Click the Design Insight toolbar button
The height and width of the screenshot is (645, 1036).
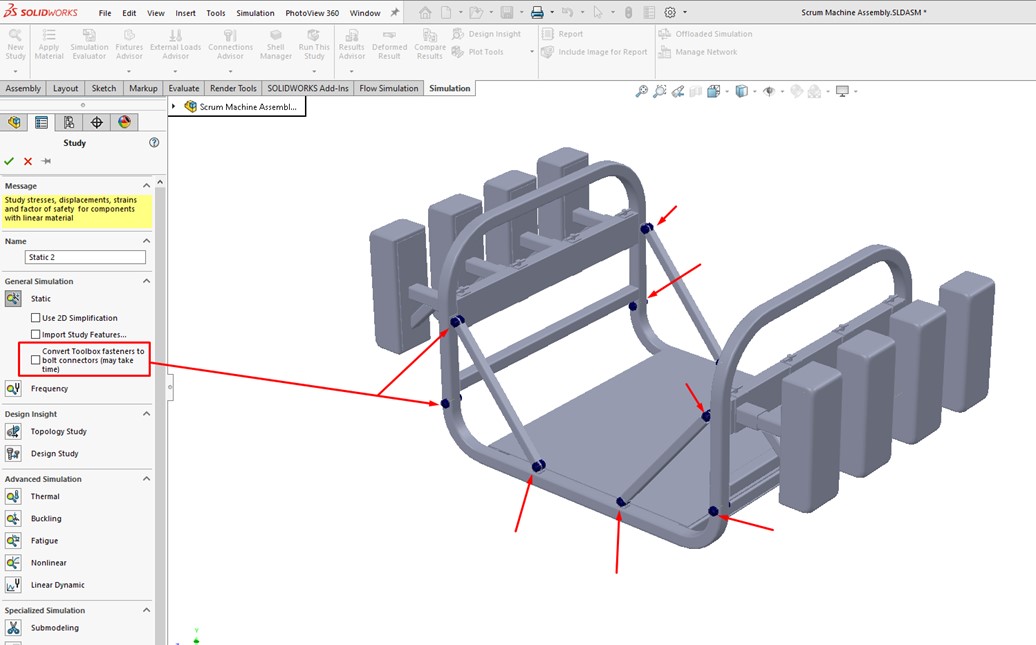tap(487, 34)
